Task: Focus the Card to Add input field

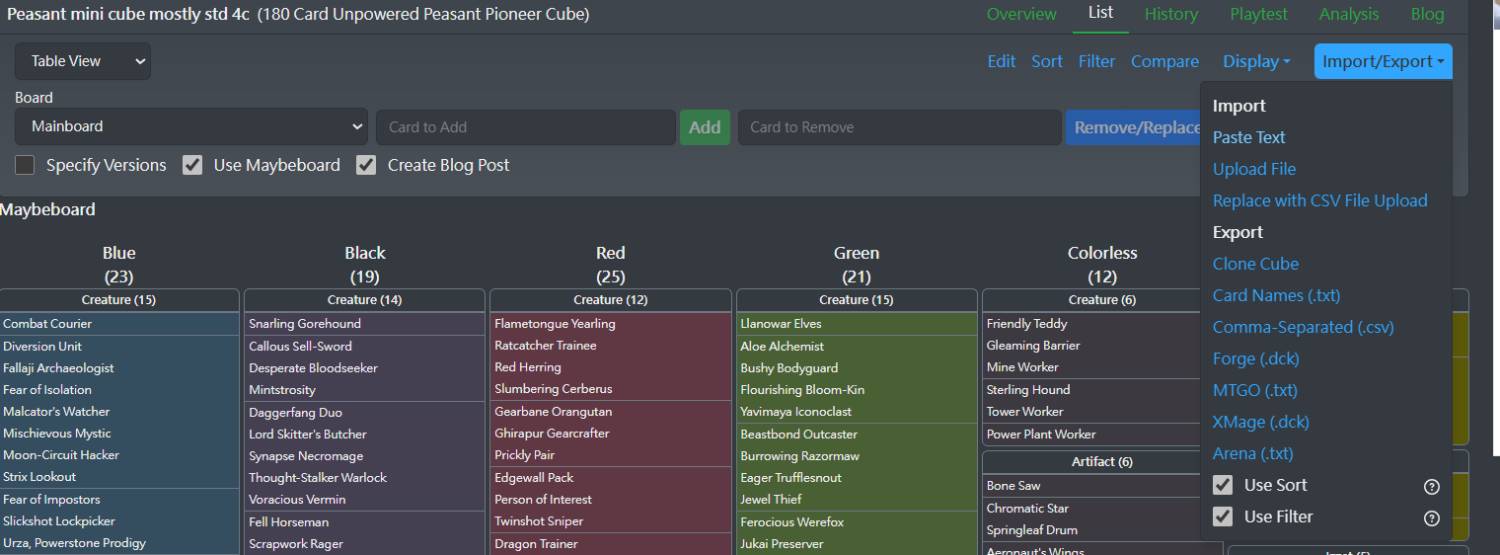Action: click(525, 127)
